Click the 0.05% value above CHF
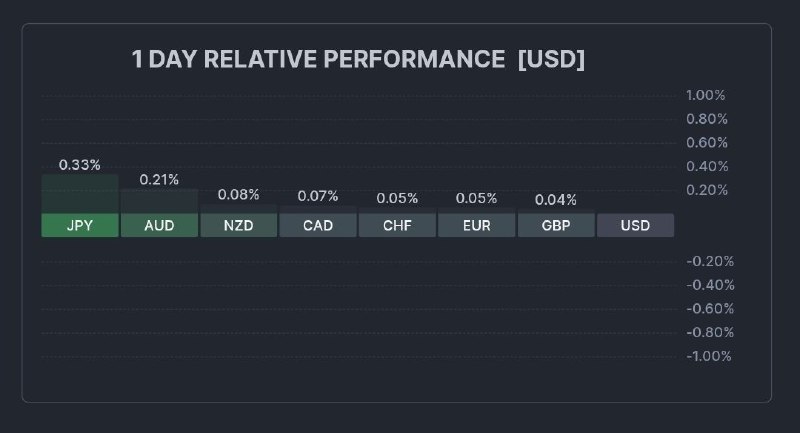800x433 pixels. 397,198
